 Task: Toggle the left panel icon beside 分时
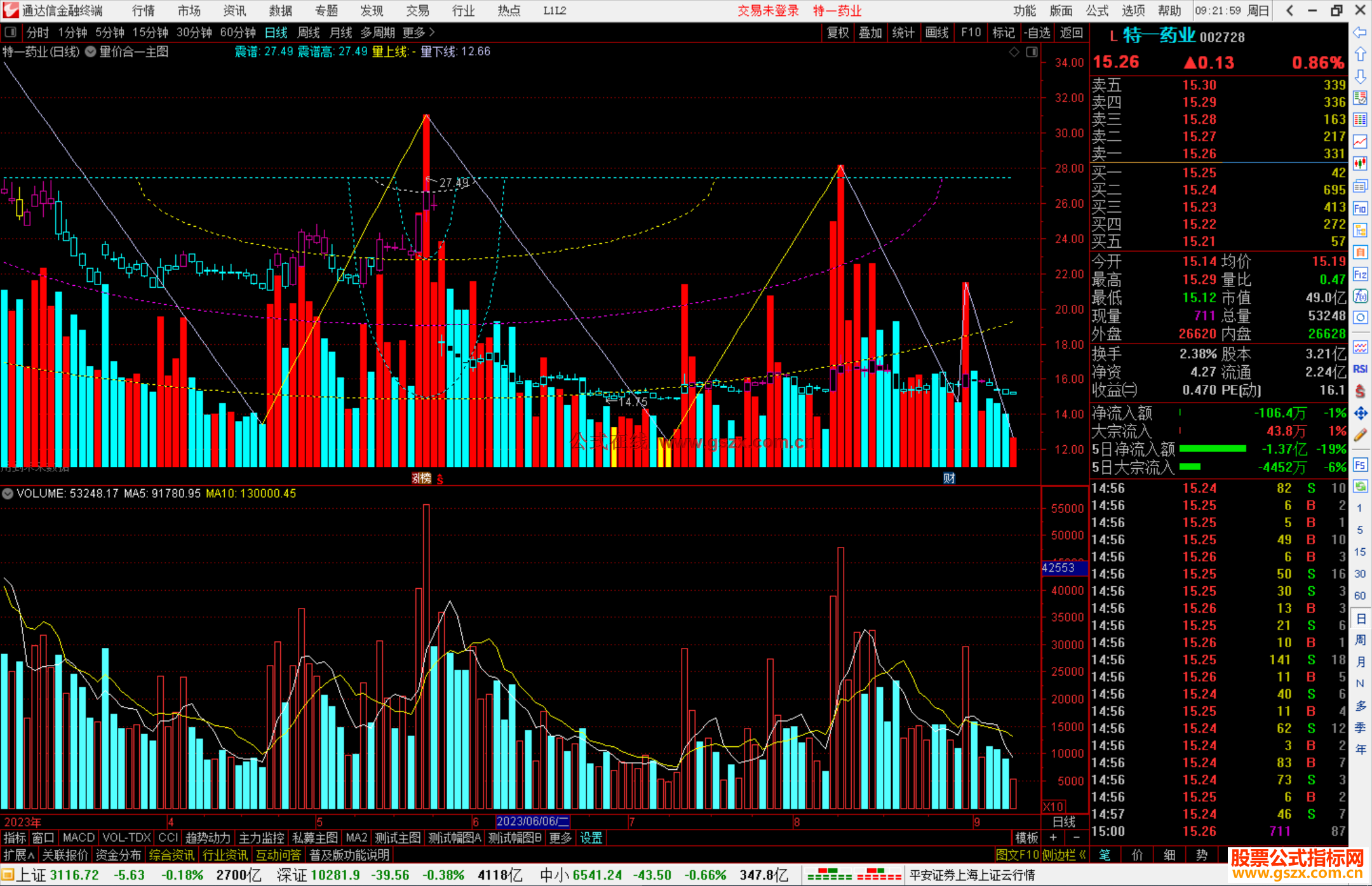pyautogui.click(x=10, y=32)
